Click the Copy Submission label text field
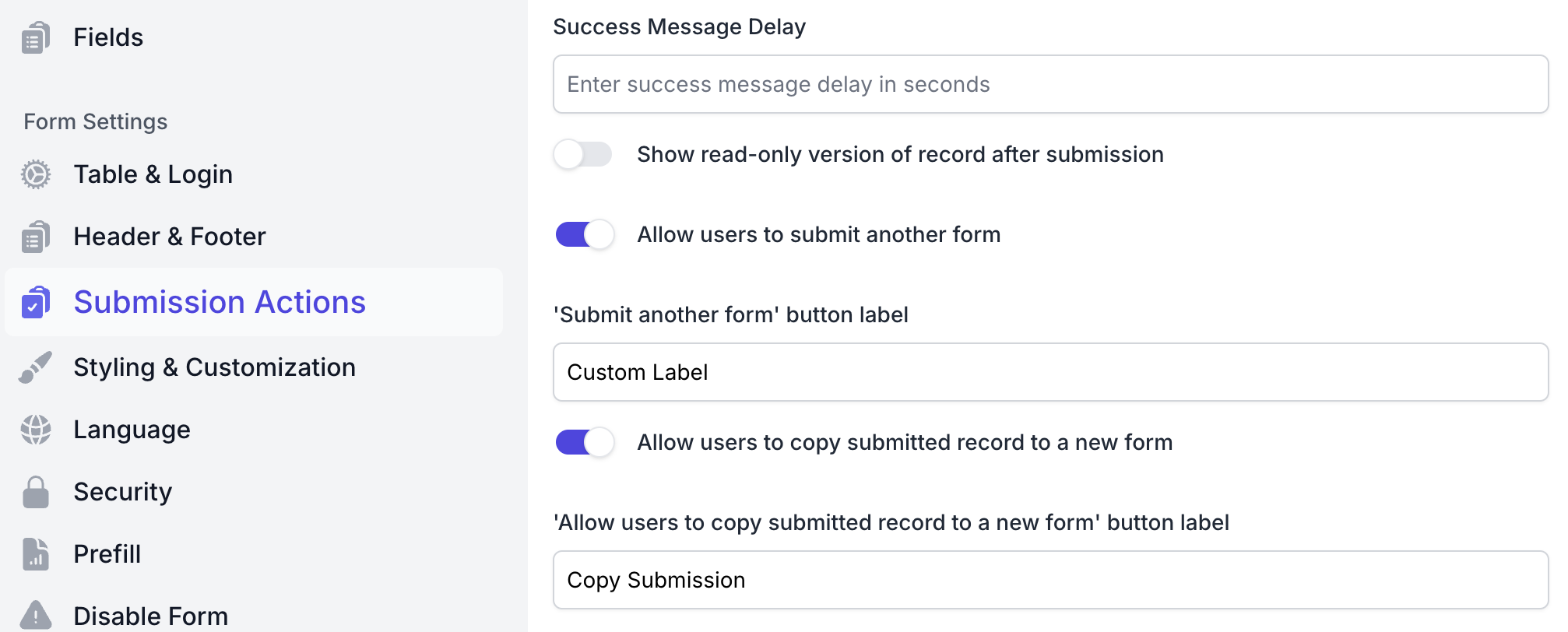 click(1050, 580)
